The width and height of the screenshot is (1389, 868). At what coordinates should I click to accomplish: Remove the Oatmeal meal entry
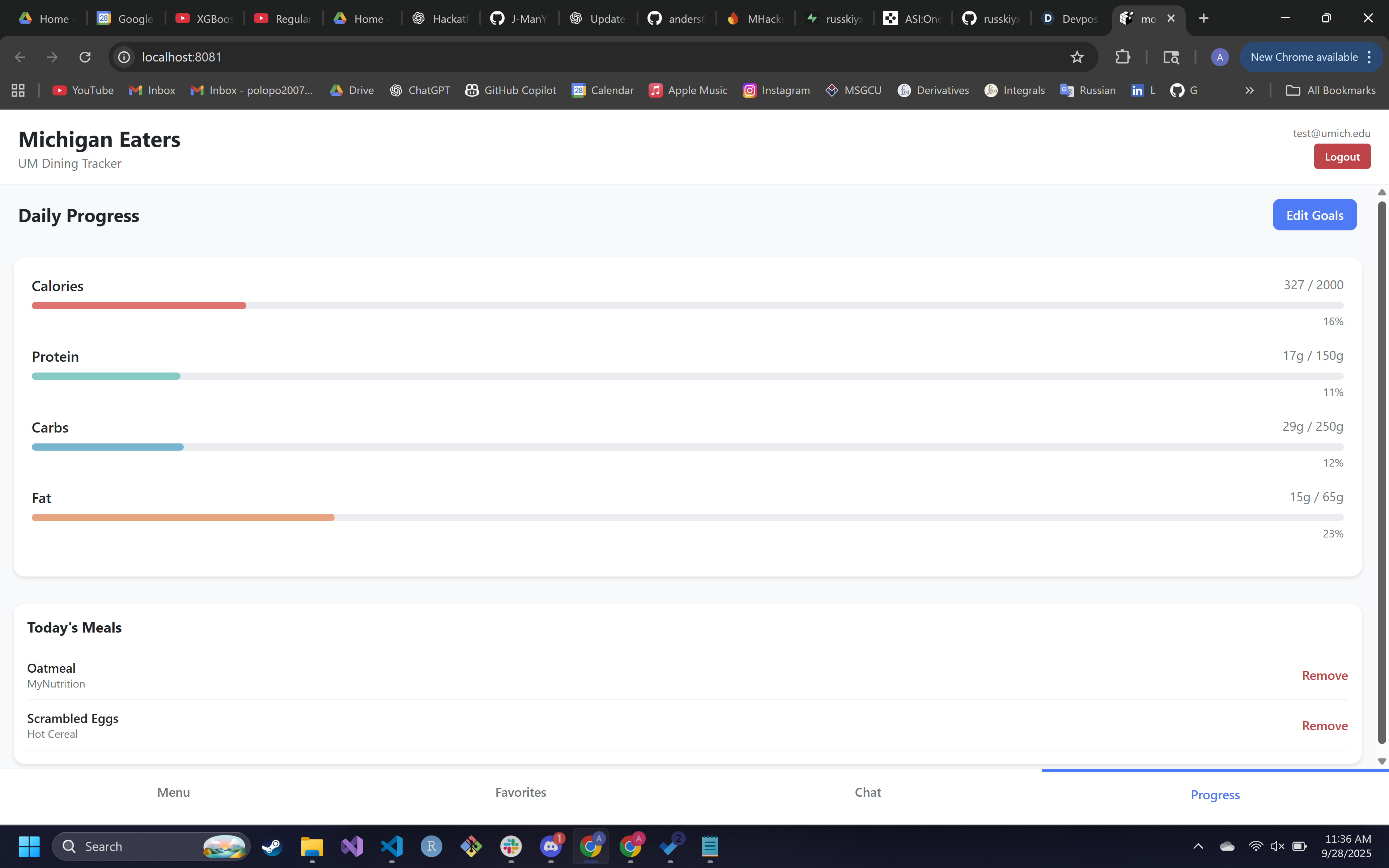(x=1324, y=676)
